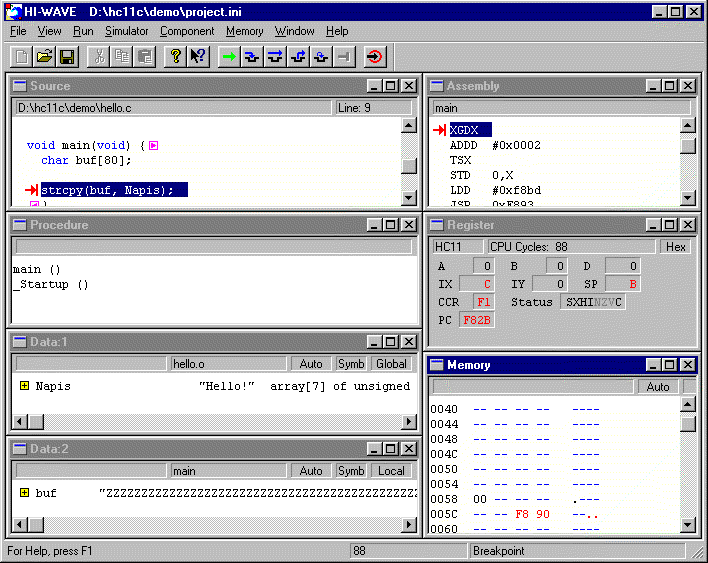Click Hex format in Register window
The height and width of the screenshot is (563, 708).
point(675,247)
